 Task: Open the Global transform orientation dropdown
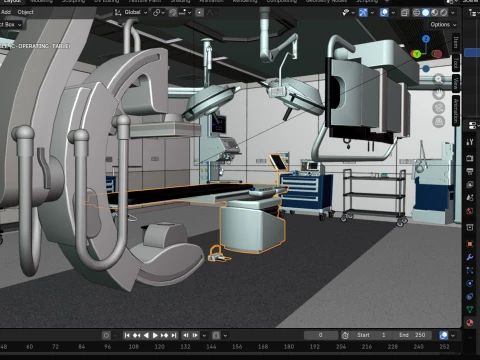point(131,12)
